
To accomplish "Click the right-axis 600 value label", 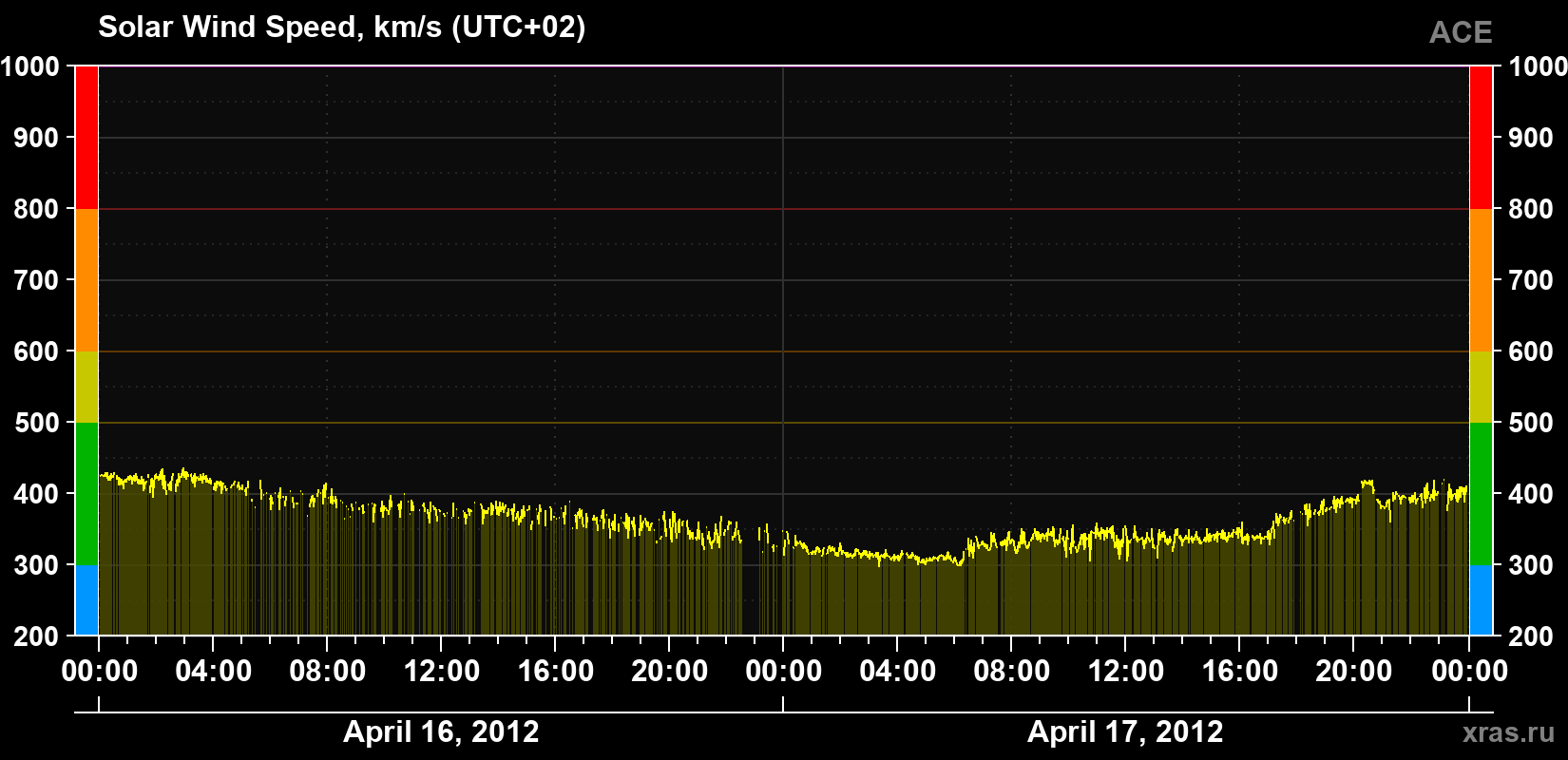I will point(1531,351).
